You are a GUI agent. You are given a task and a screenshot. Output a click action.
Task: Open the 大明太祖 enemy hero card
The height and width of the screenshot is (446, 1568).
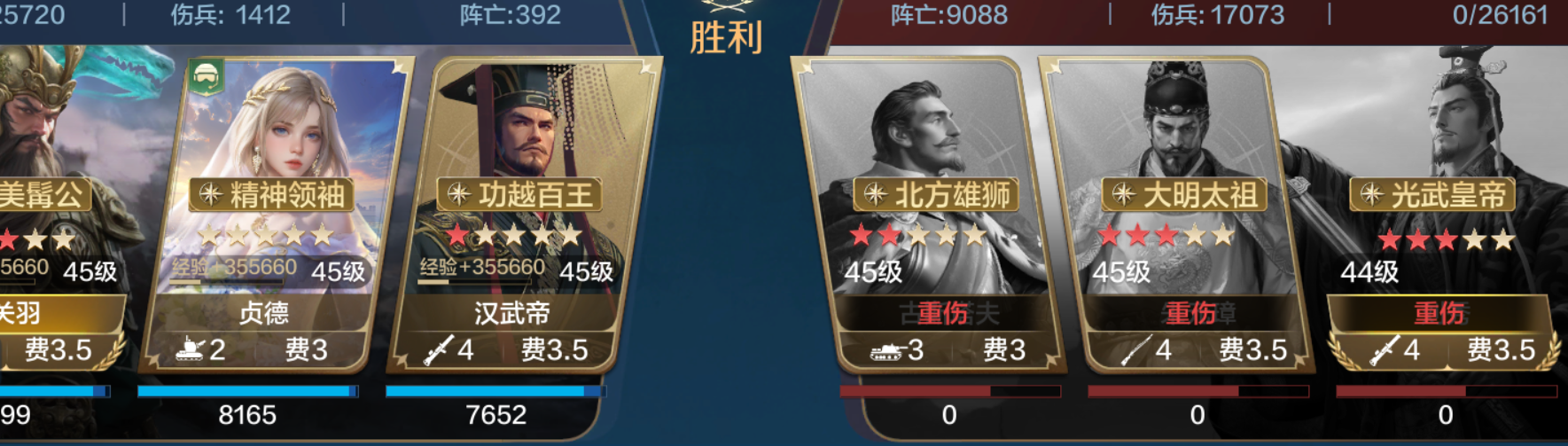tap(1174, 213)
